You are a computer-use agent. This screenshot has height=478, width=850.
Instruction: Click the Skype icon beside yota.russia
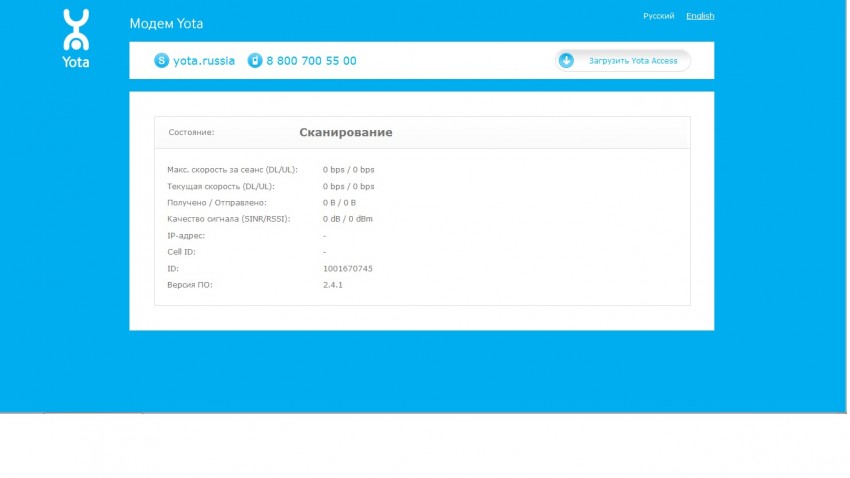point(162,61)
